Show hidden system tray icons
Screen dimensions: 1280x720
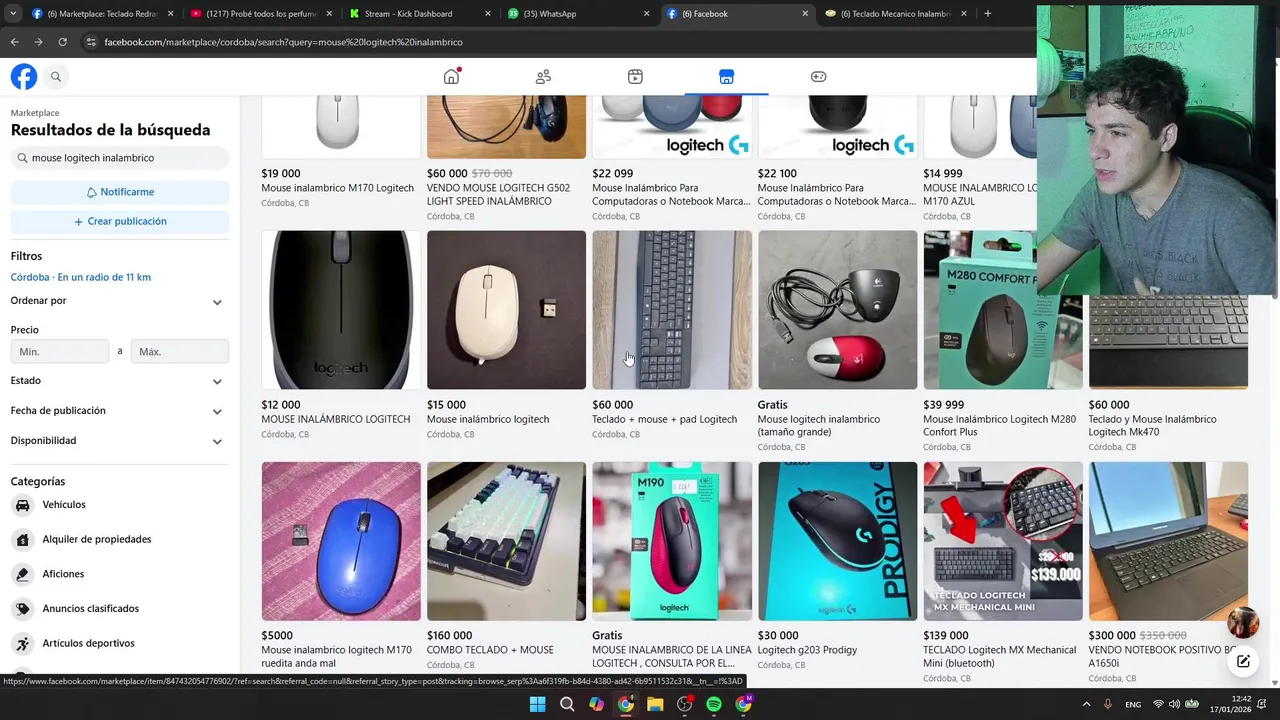[1086, 704]
